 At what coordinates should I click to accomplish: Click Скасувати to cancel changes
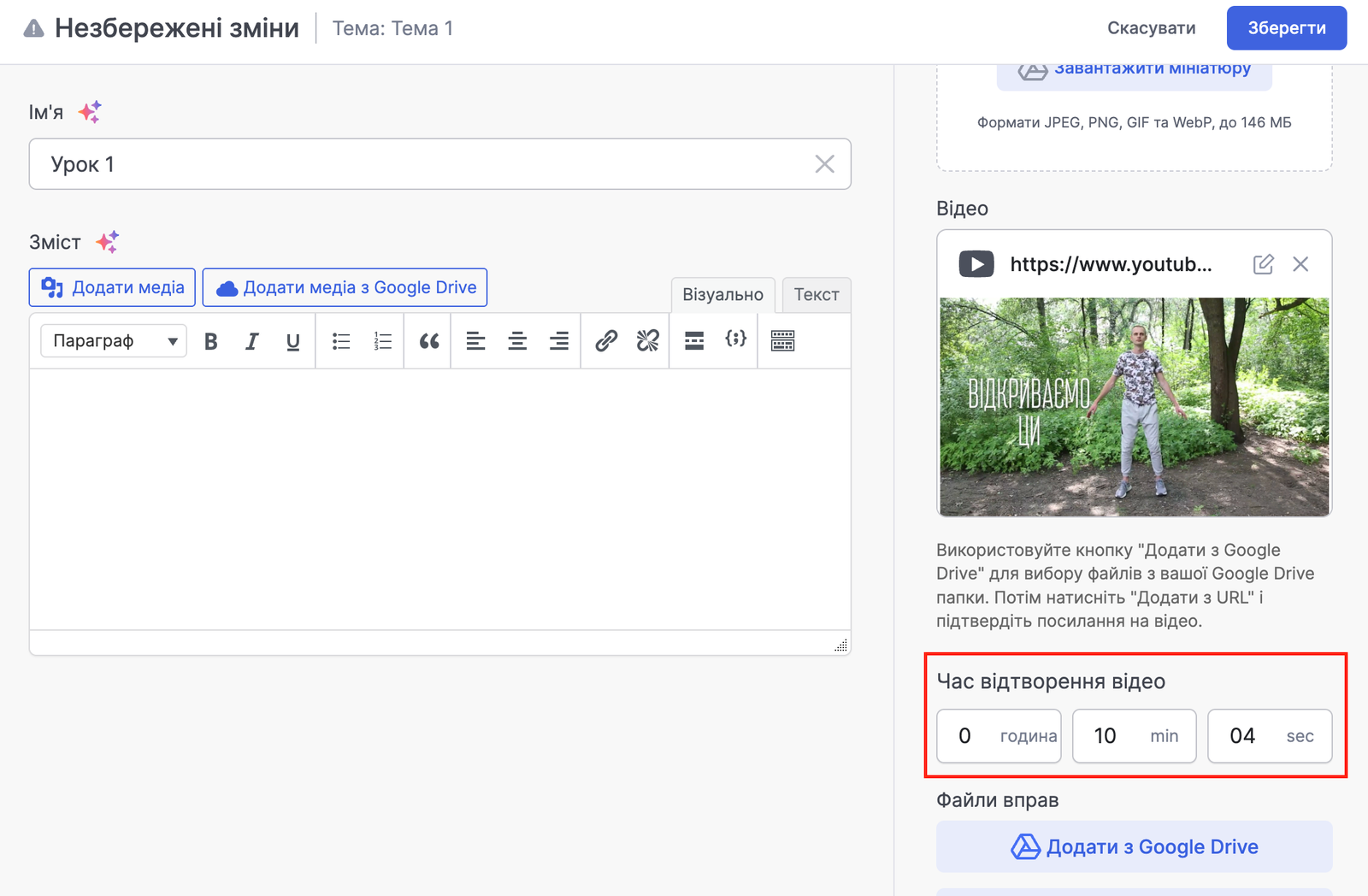click(1152, 28)
